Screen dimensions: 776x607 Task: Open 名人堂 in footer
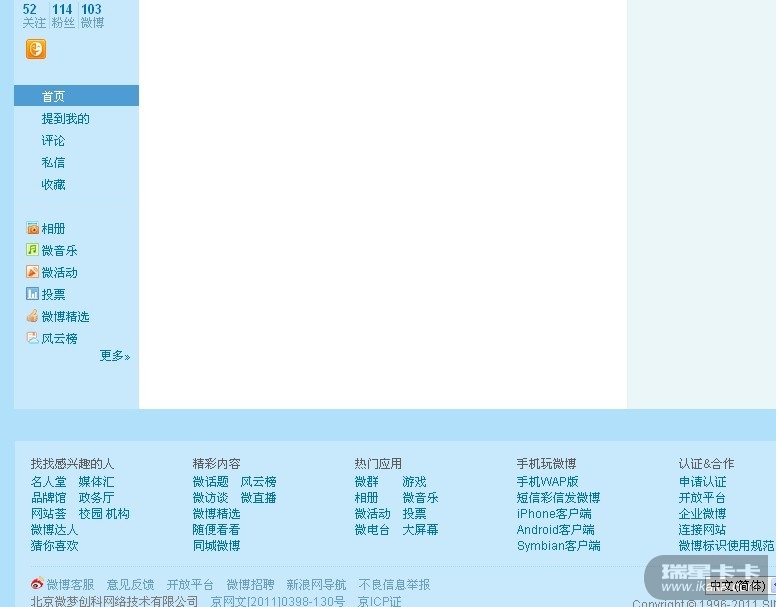[x=48, y=481]
